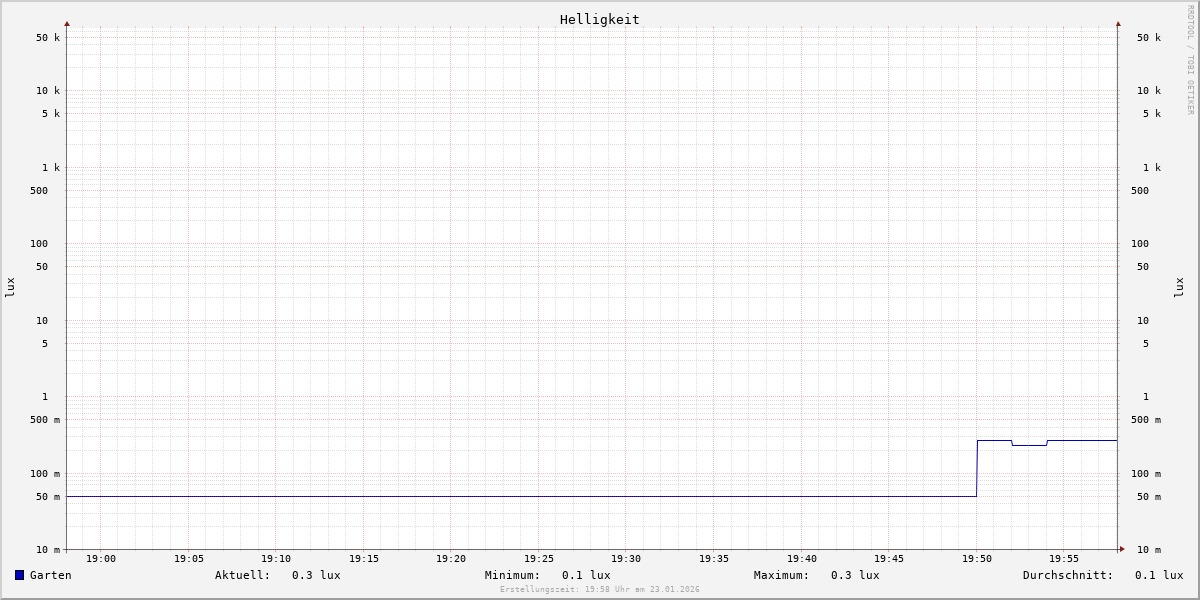Click the 10 m label on left axis
1200x600 pixels.
click(48, 550)
